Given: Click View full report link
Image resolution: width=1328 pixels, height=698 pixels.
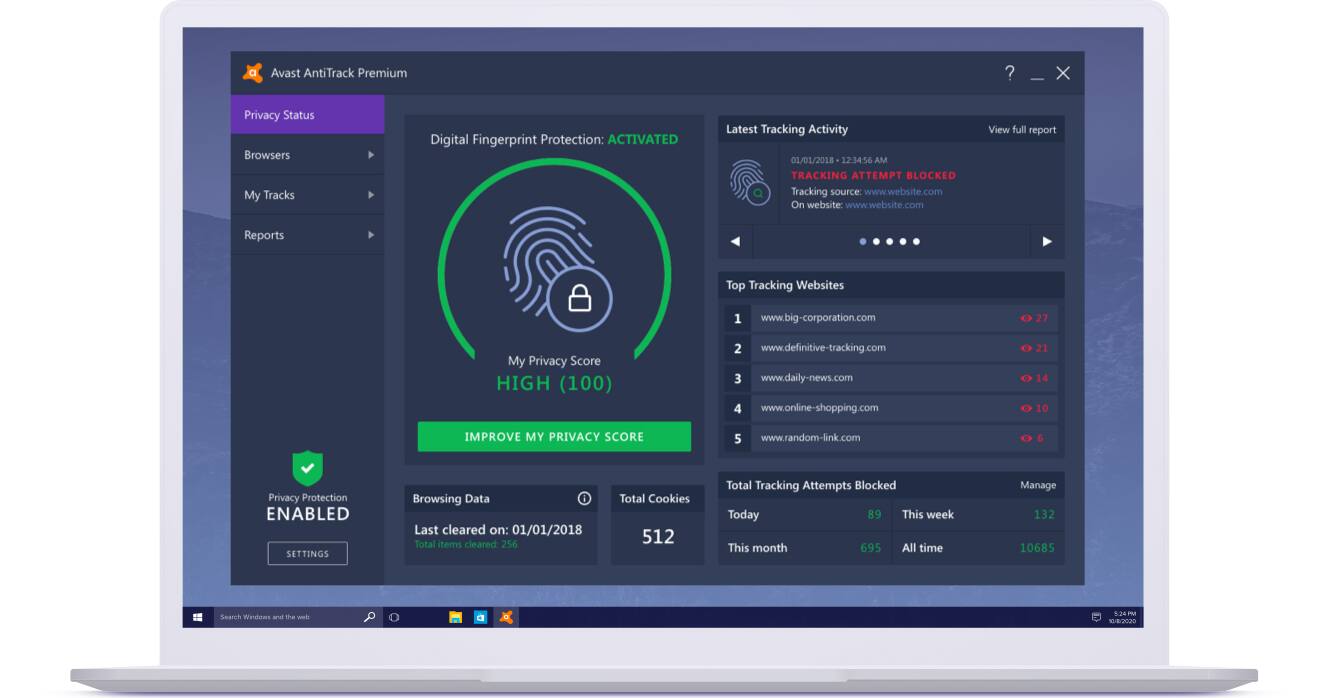Looking at the screenshot, I should click(x=1022, y=130).
